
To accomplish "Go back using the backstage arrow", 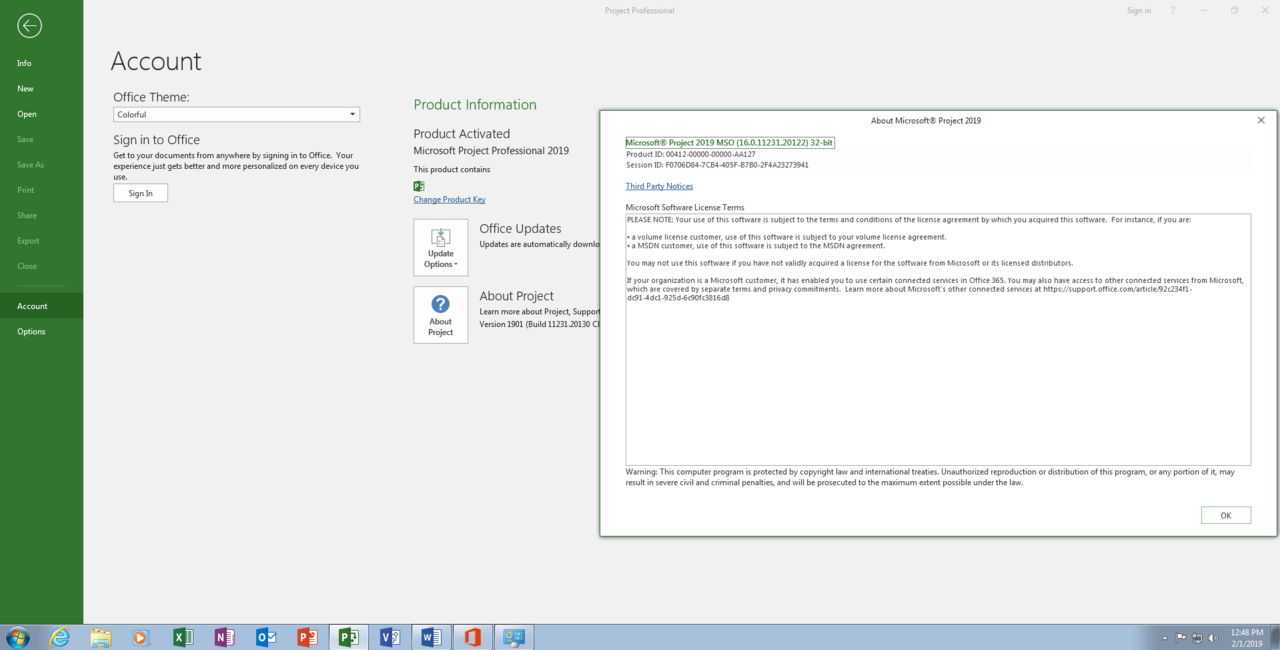I will (x=29, y=26).
